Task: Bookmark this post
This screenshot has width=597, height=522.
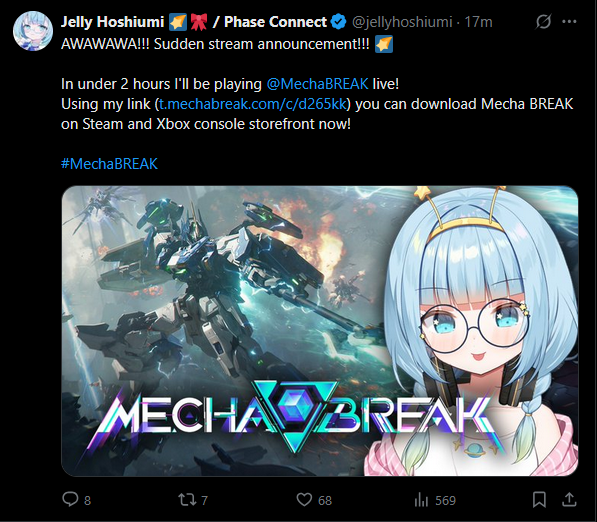Action: tap(539, 500)
